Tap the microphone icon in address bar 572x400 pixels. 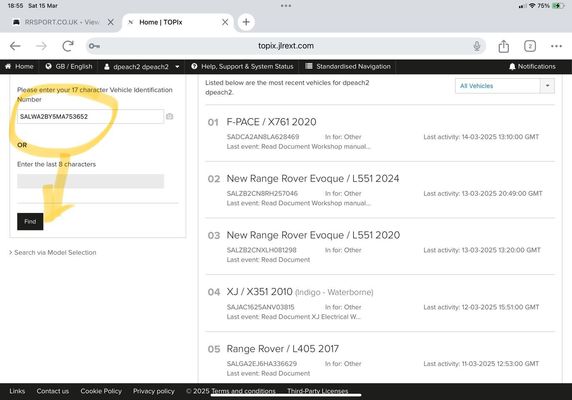476,46
